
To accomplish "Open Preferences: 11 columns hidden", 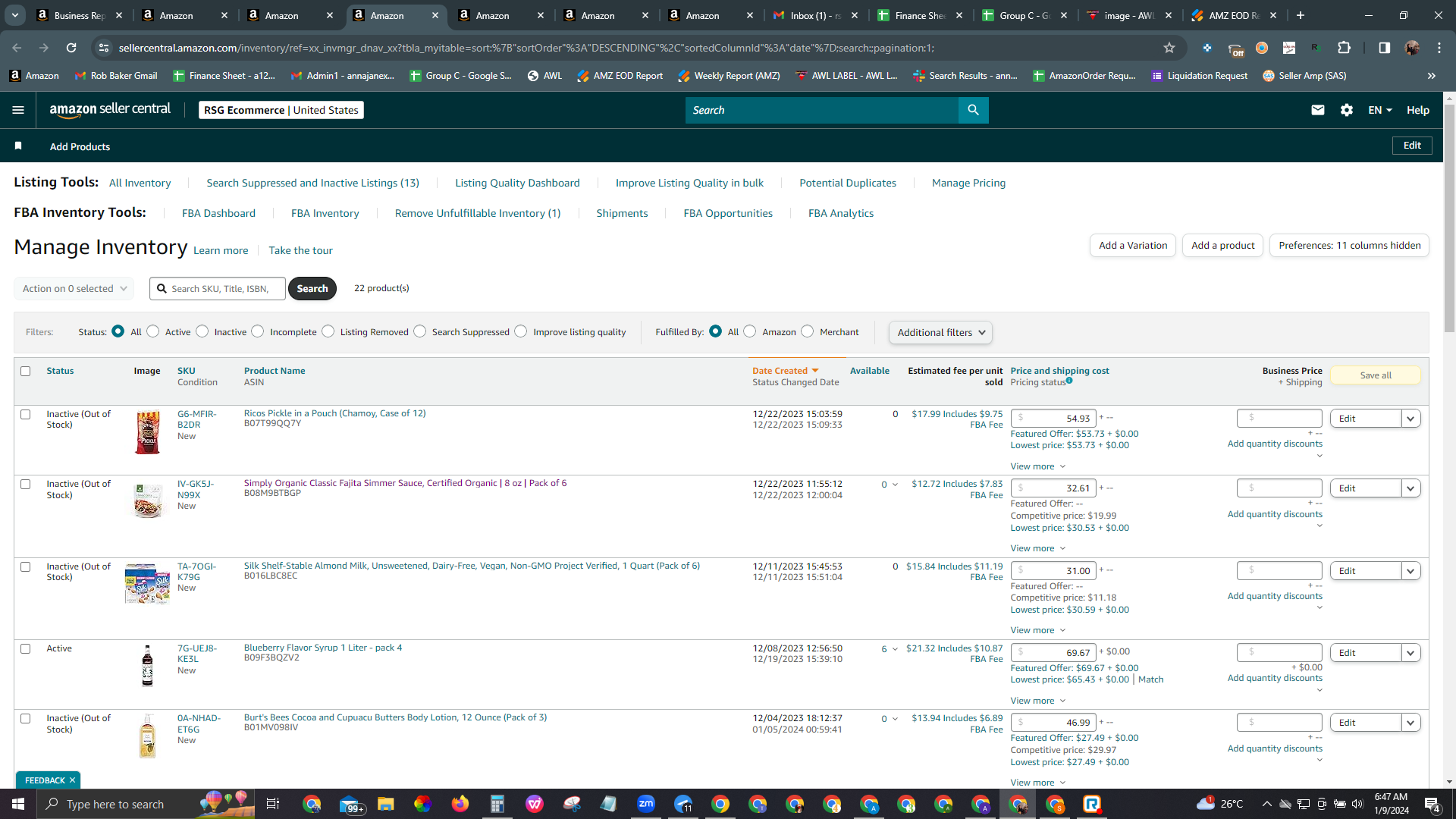I will click(x=1349, y=245).
